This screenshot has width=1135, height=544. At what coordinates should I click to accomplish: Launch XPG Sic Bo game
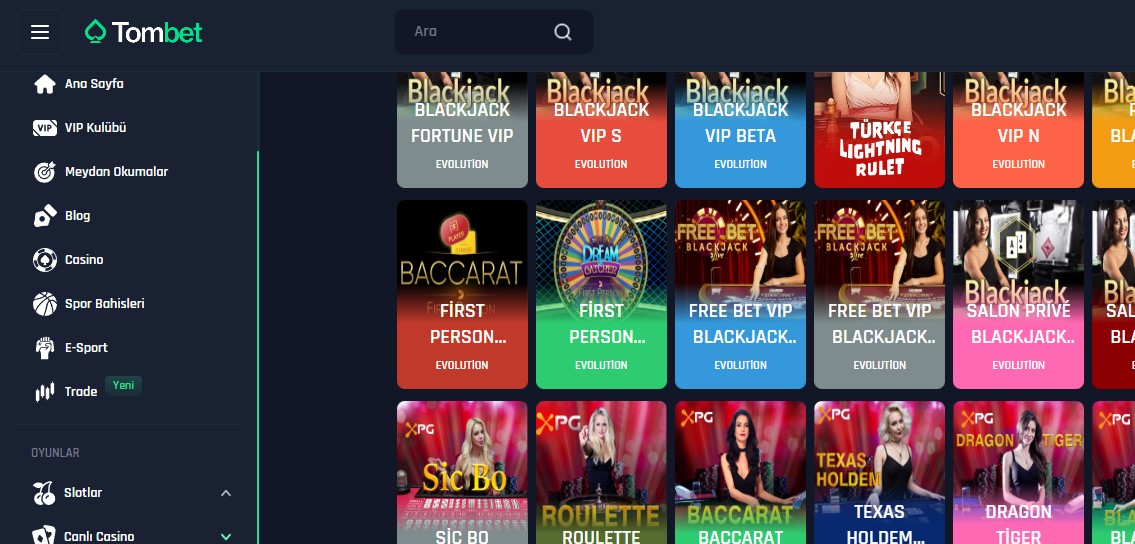coord(463,472)
